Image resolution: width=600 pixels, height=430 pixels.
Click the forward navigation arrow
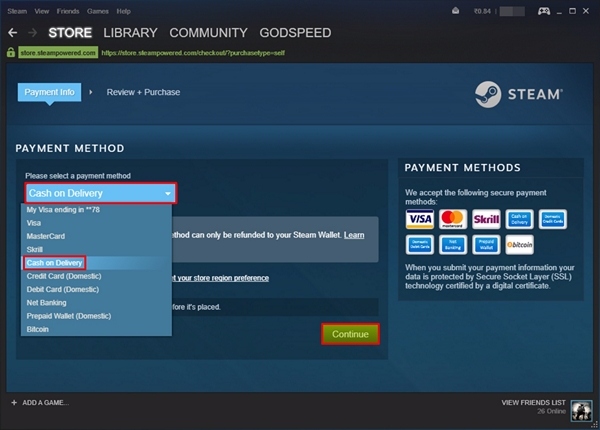click(x=32, y=33)
